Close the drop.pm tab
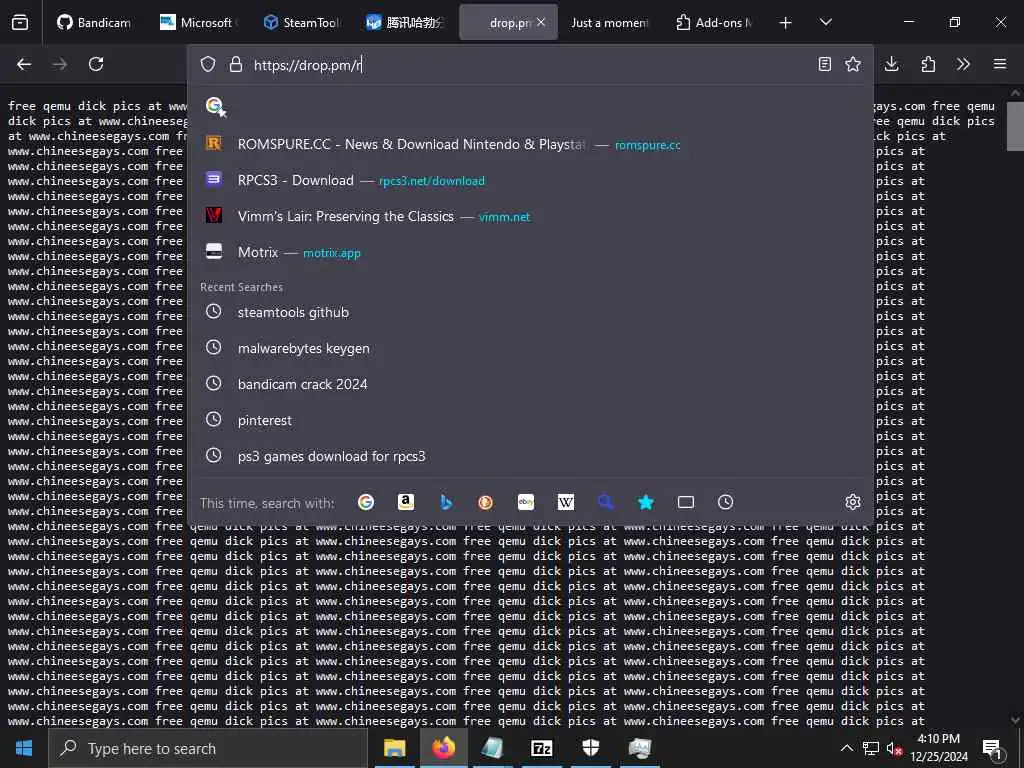1024x768 pixels. point(541,22)
